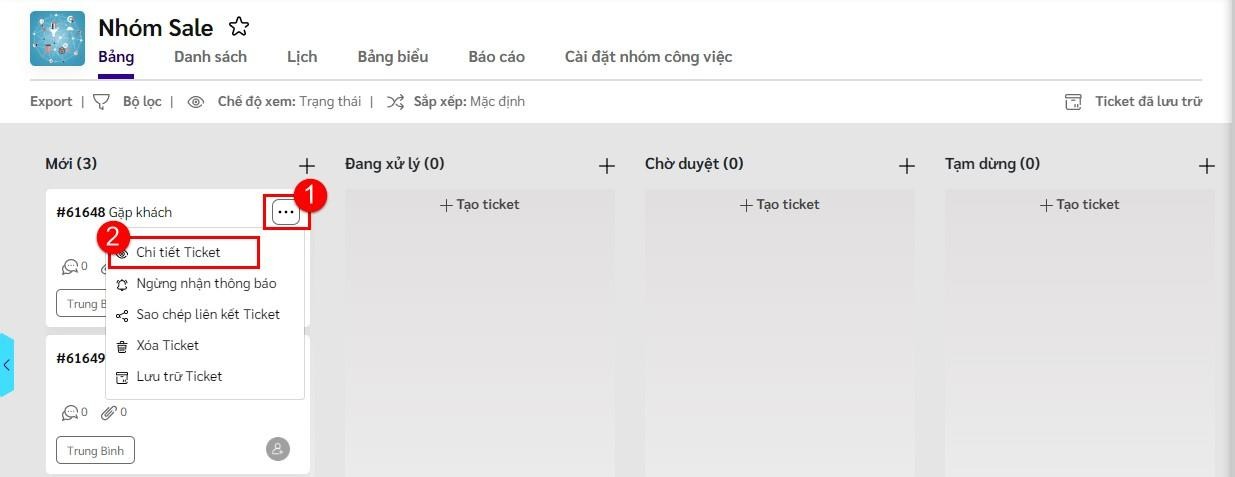Click the Nhóm Sale group logo thumbnail
Viewport: 1235px width, 477px height.
[57, 39]
